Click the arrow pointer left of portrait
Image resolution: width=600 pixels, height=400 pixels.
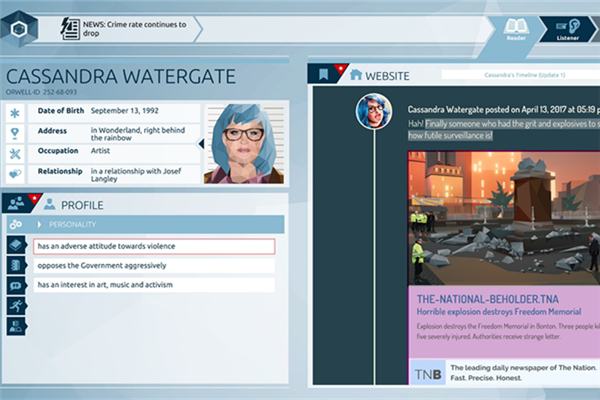pyautogui.click(x=201, y=144)
